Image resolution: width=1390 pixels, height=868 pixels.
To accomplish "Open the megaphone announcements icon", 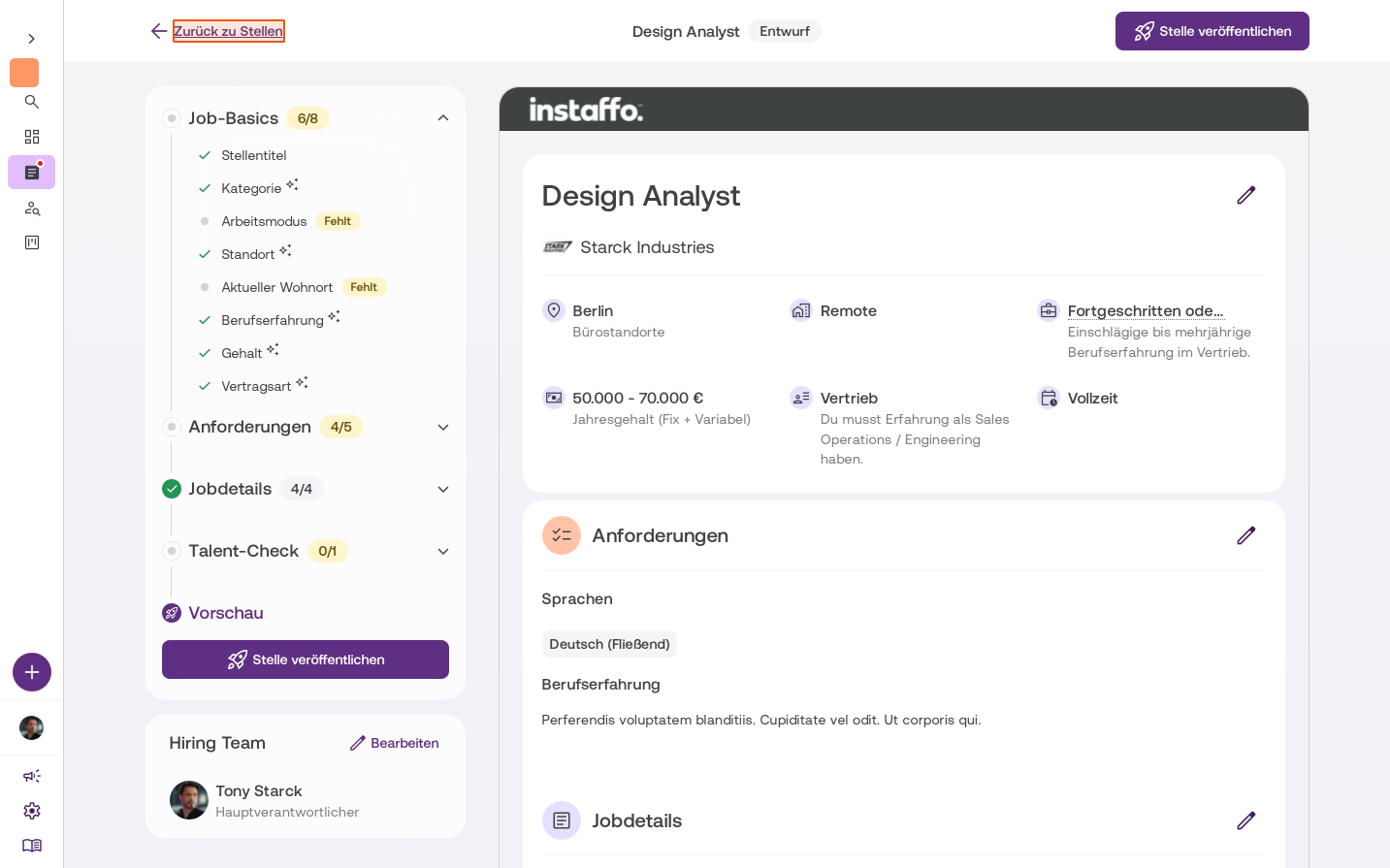I will (32, 776).
